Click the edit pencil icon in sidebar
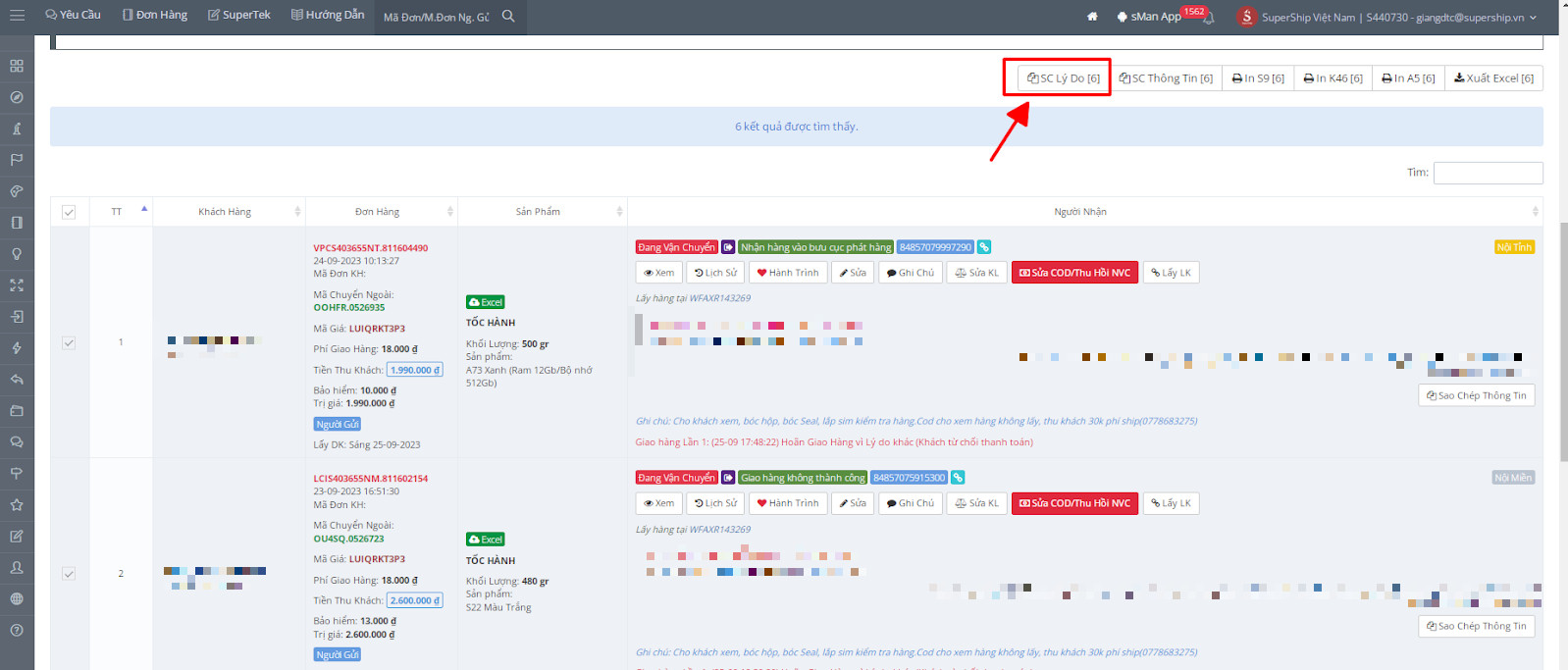Image resolution: width=1568 pixels, height=670 pixels. (x=17, y=537)
